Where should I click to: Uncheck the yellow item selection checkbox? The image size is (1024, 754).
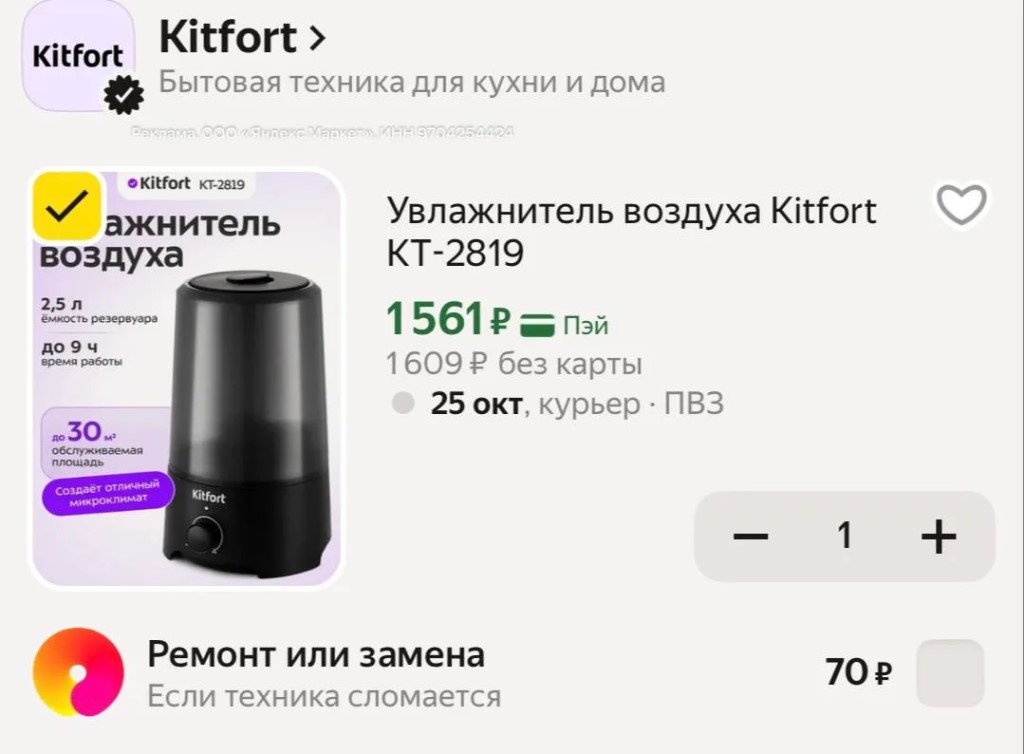(67, 206)
